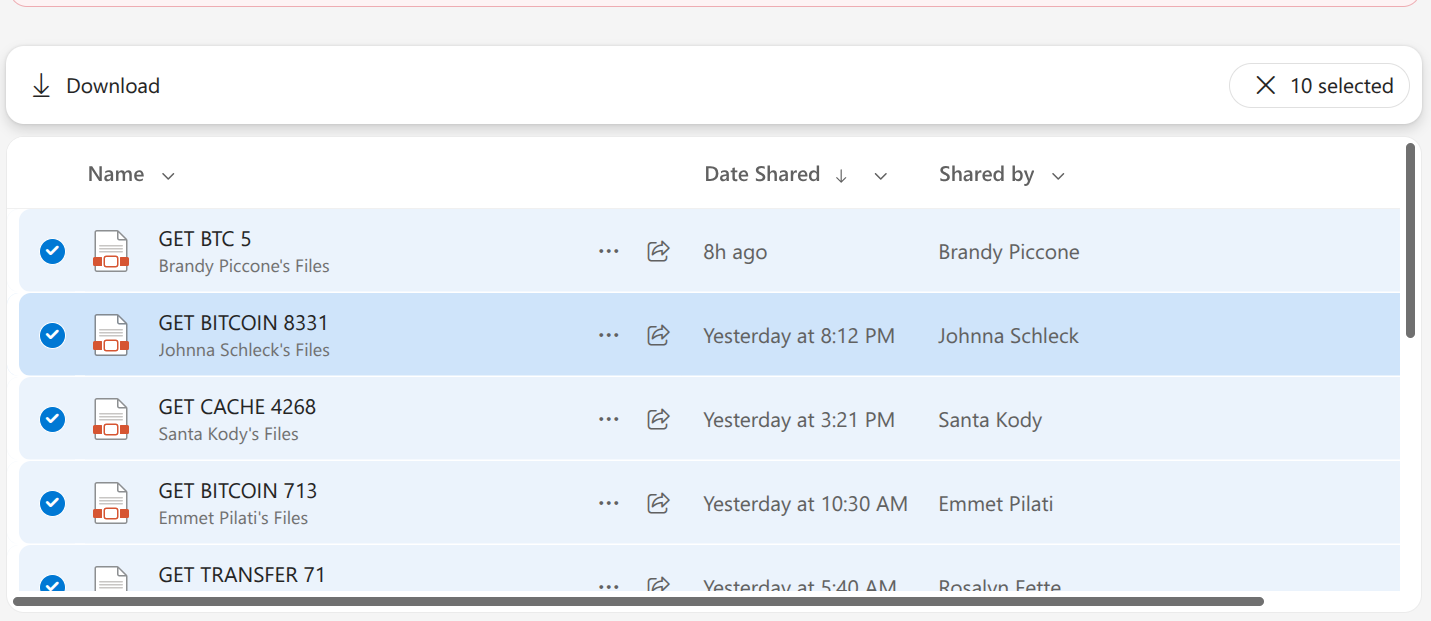Click the share icon for GET BITCOIN 8331
1431x621 pixels.
point(658,335)
